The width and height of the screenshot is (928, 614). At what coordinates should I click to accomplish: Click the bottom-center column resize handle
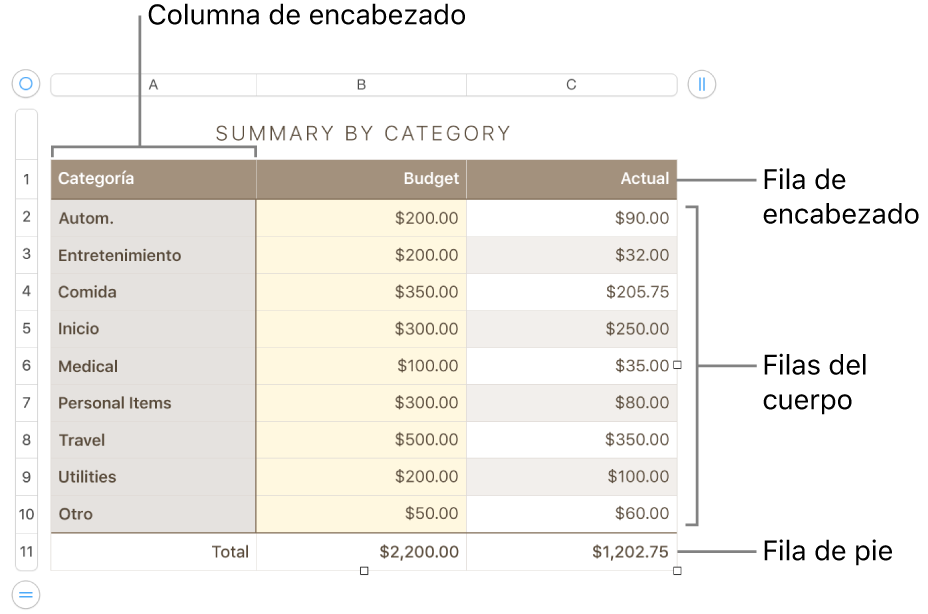click(x=363, y=570)
